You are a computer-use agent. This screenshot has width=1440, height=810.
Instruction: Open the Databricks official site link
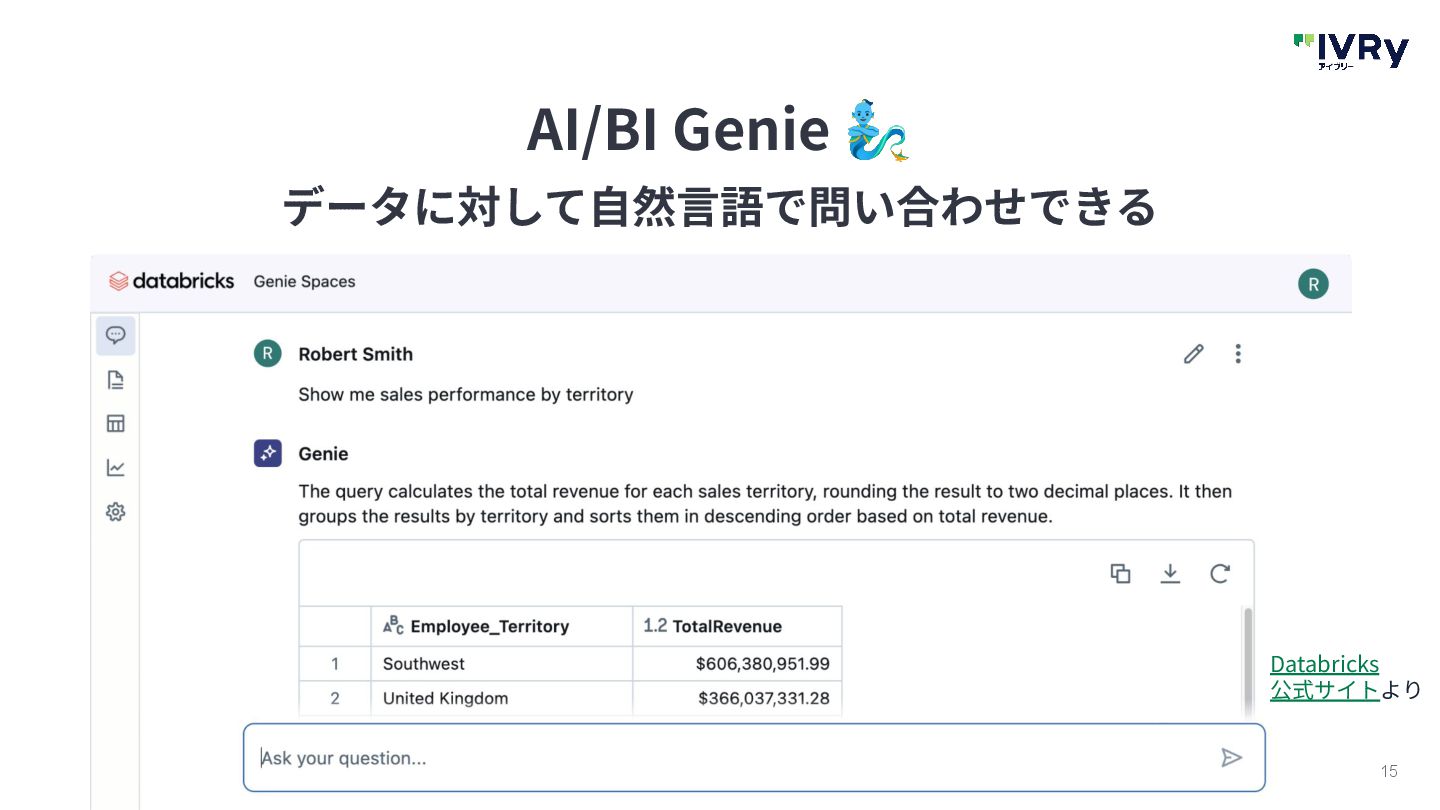coord(1324,676)
